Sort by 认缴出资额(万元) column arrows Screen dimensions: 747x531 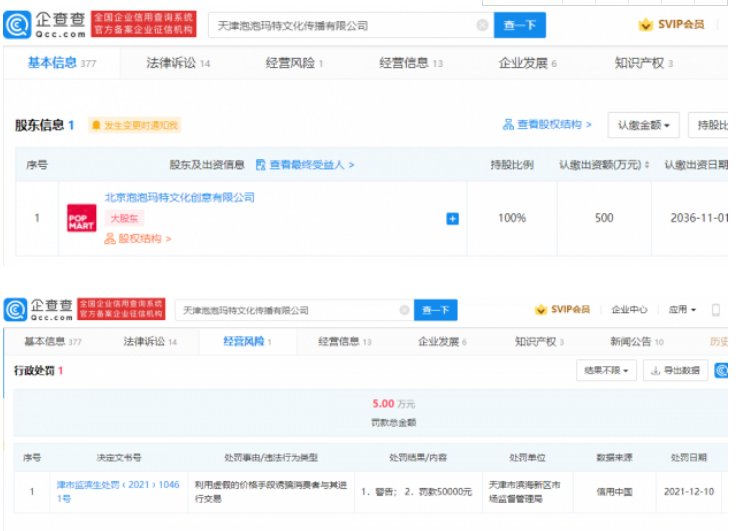click(647, 165)
